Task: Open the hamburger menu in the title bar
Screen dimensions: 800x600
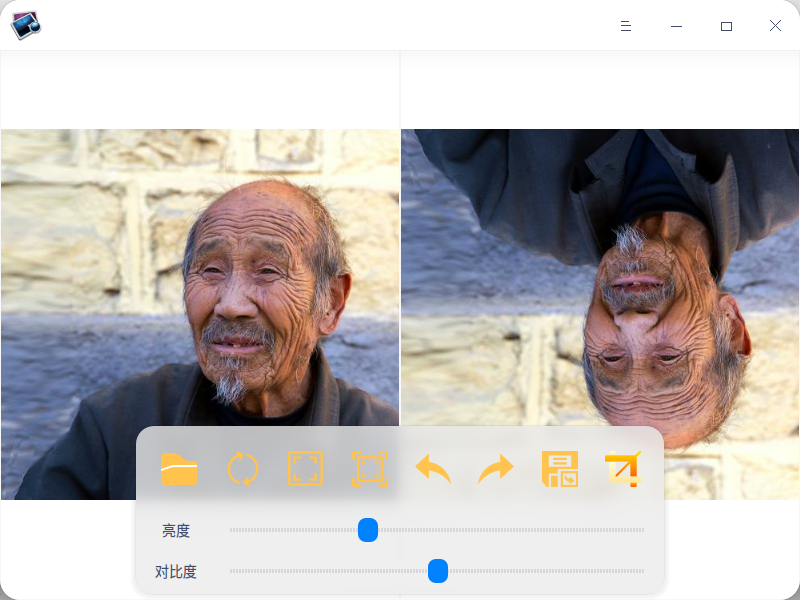Action: [626, 26]
